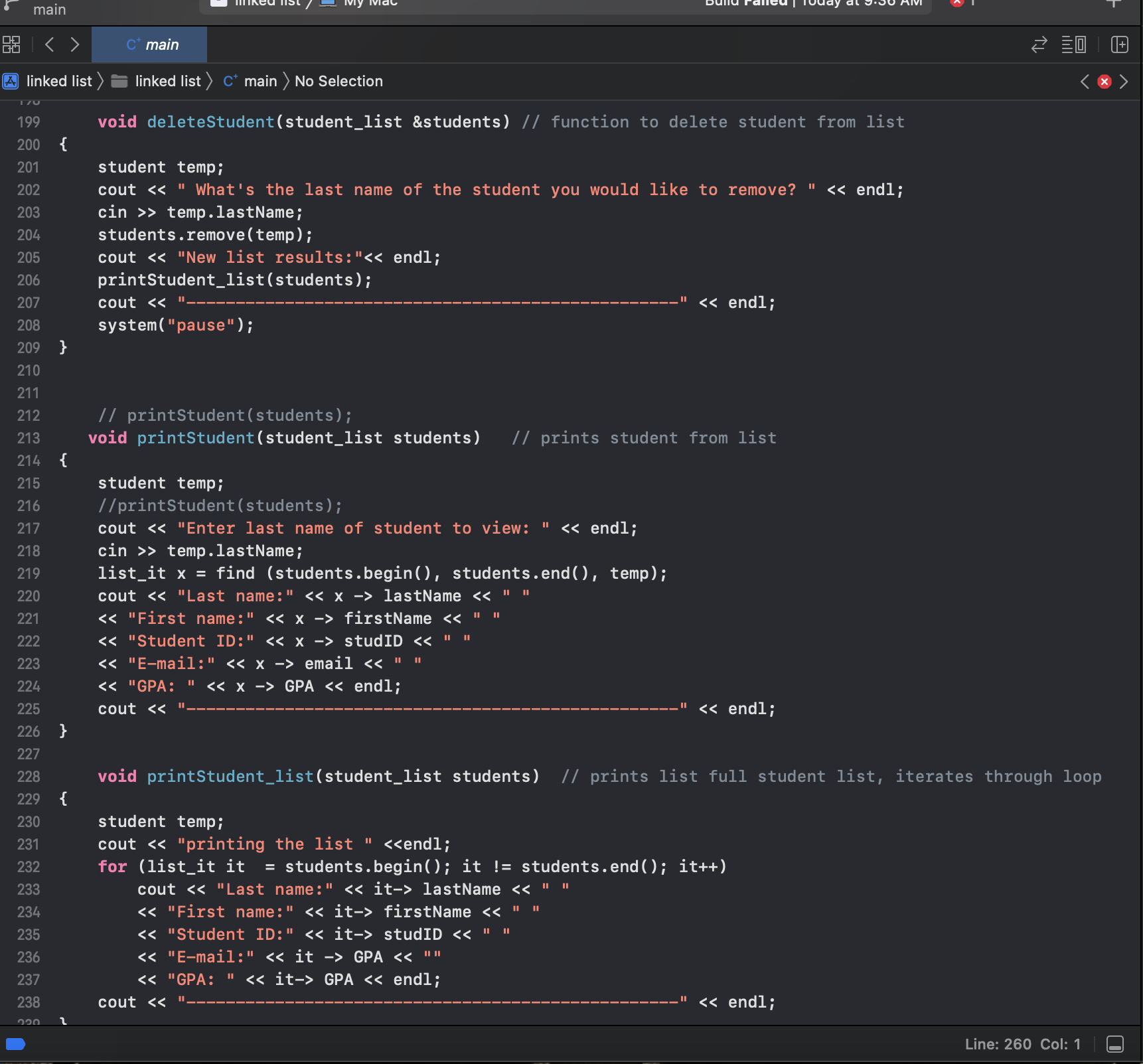
Task: Jump to the next issue
Action: point(1124,82)
